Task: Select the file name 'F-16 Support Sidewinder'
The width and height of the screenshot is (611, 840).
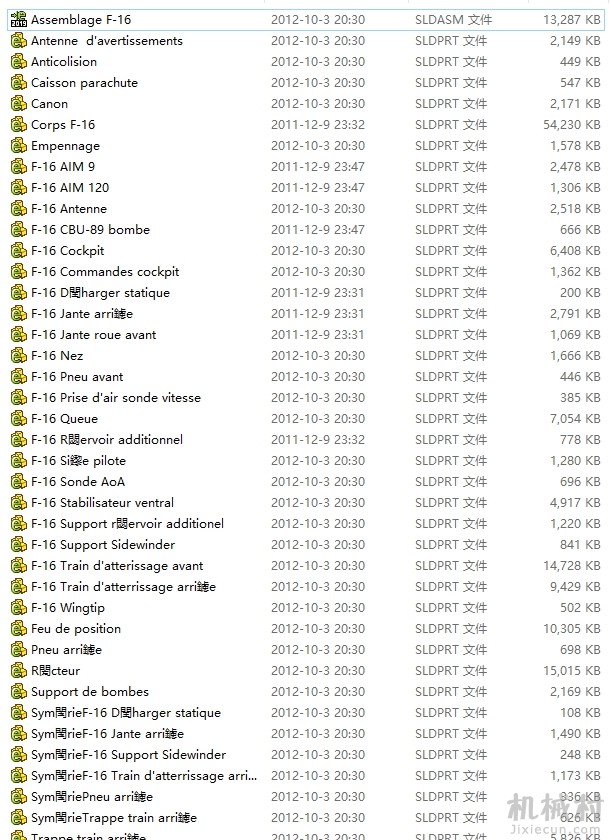Action: click(x=103, y=545)
